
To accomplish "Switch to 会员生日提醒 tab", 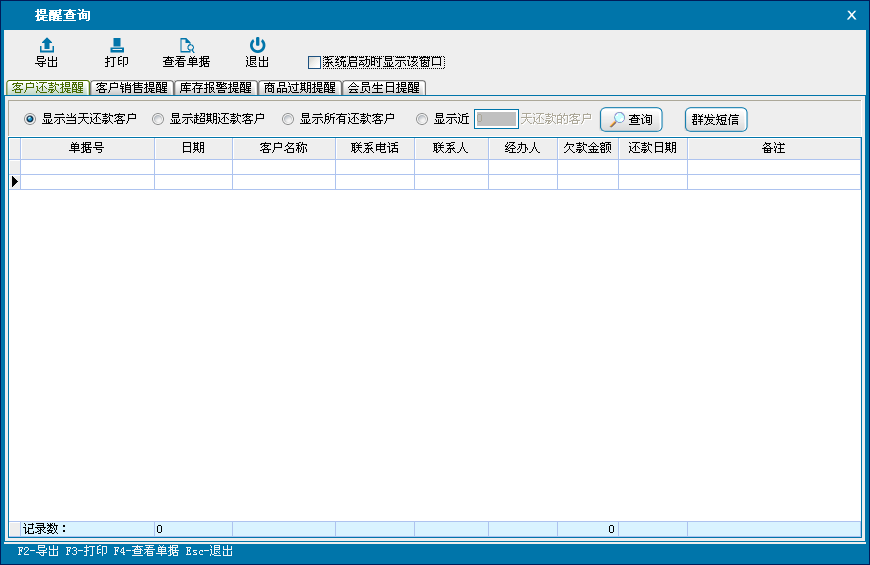I will pyautogui.click(x=384, y=88).
